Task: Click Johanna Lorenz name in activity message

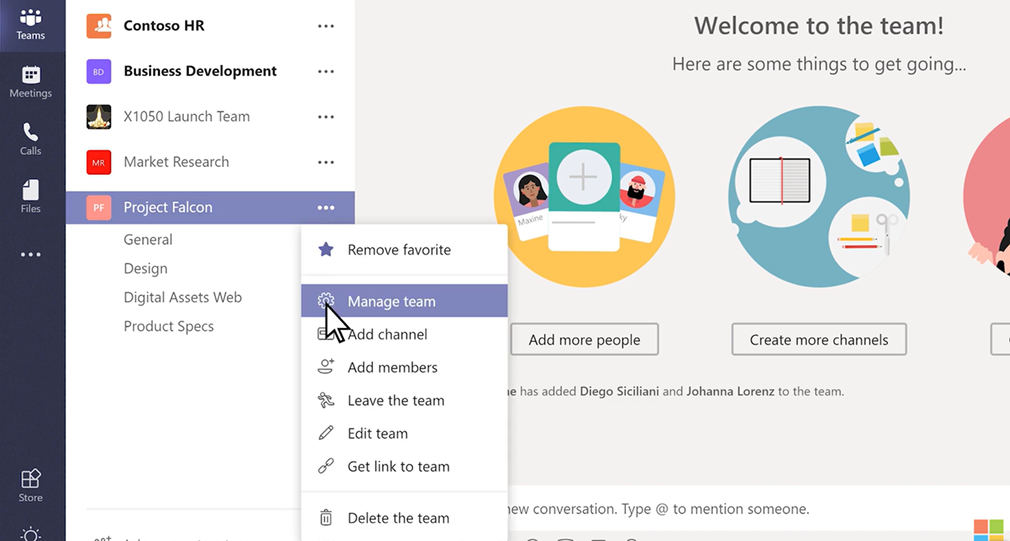Action: click(730, 392)
